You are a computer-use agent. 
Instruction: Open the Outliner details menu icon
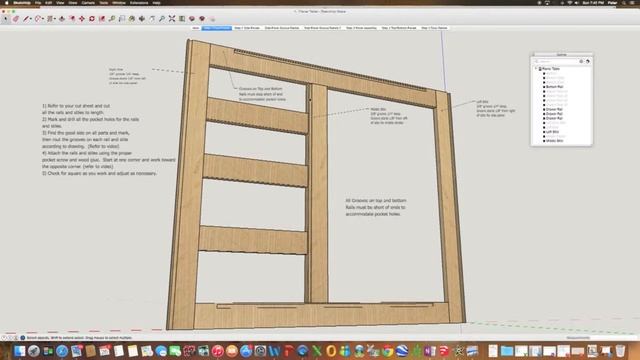(x=587, y=61)
